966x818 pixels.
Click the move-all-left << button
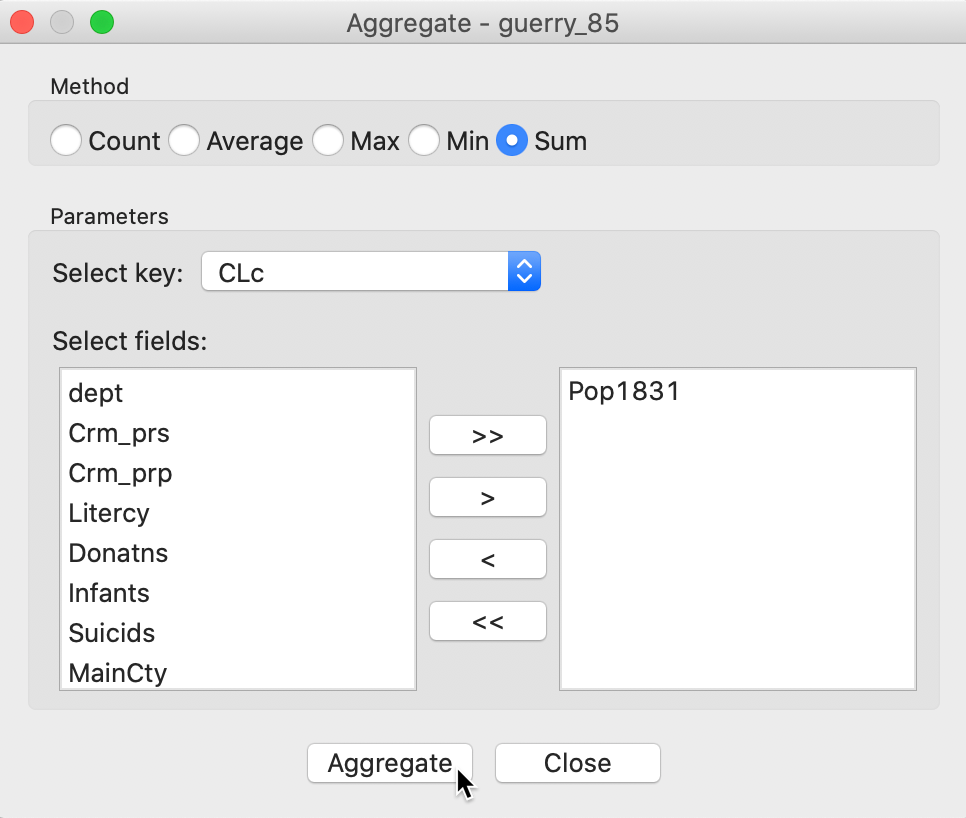[487, 621]
